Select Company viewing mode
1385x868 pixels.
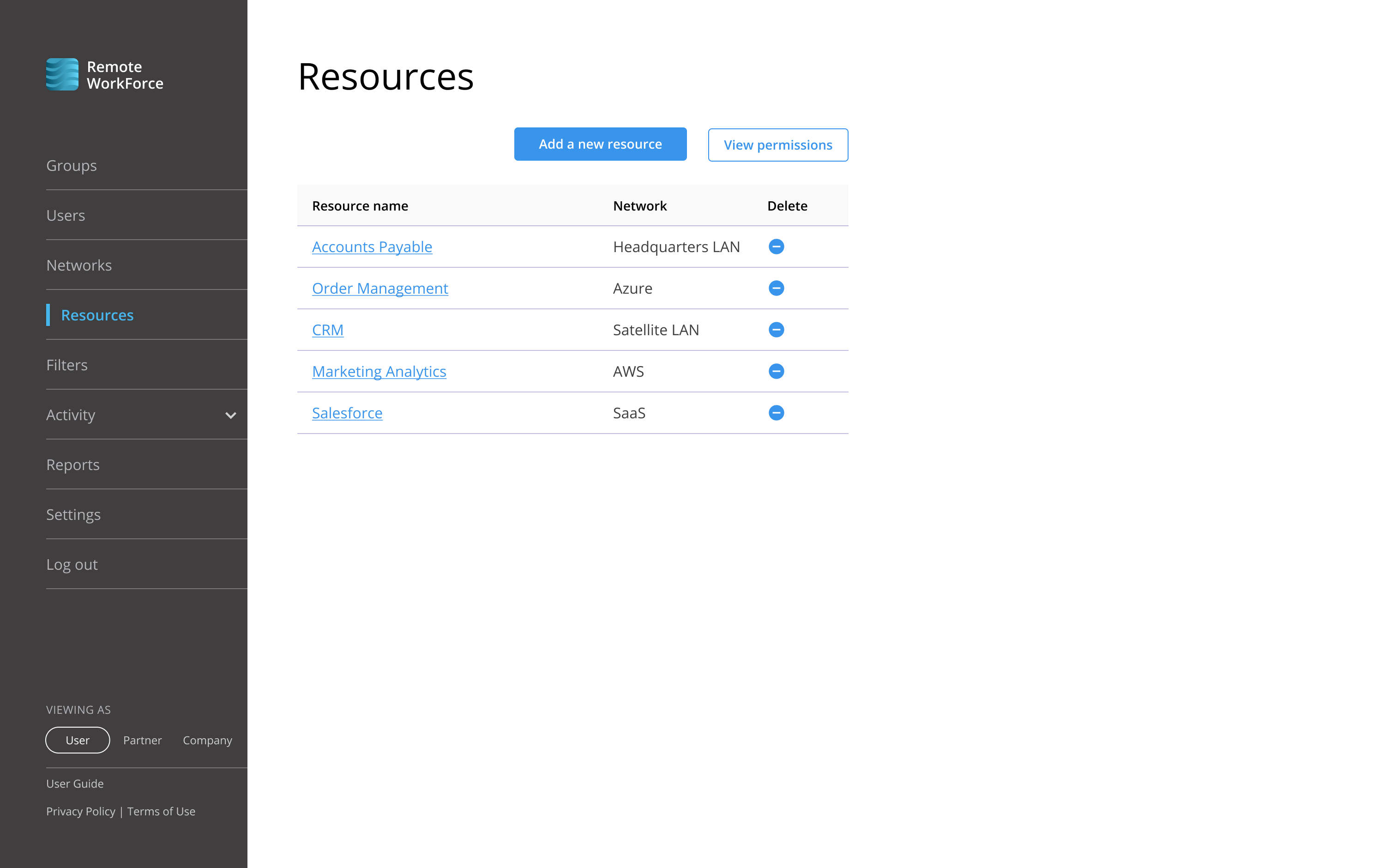coord(207,740)
